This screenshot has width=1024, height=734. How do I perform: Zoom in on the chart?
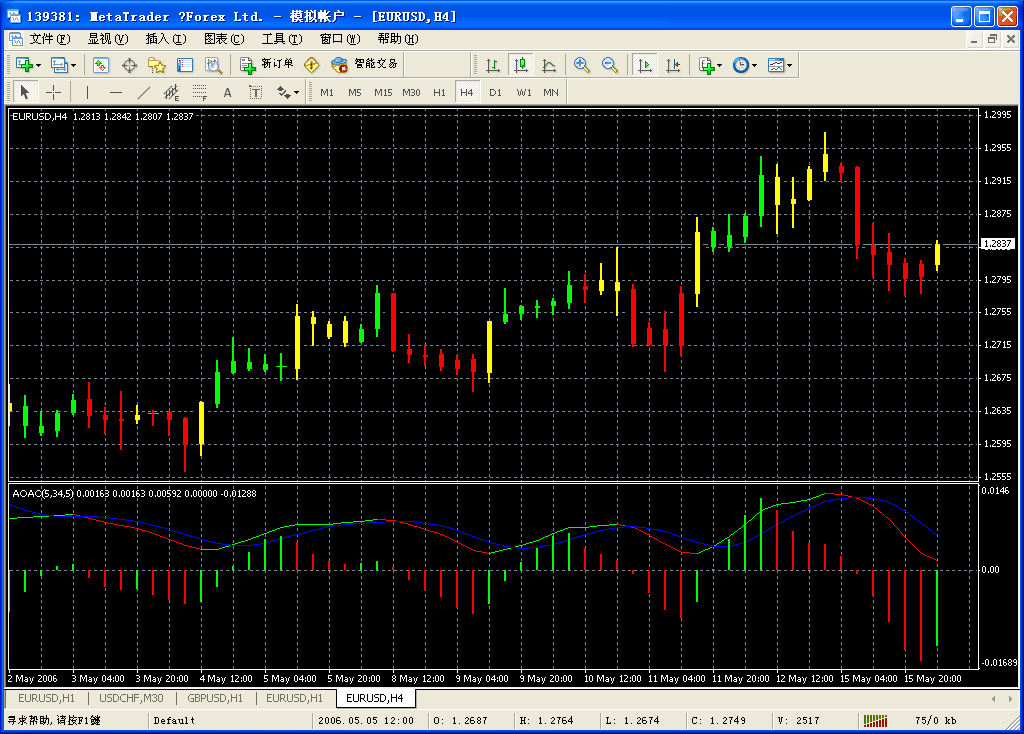(x=582, y=65)
